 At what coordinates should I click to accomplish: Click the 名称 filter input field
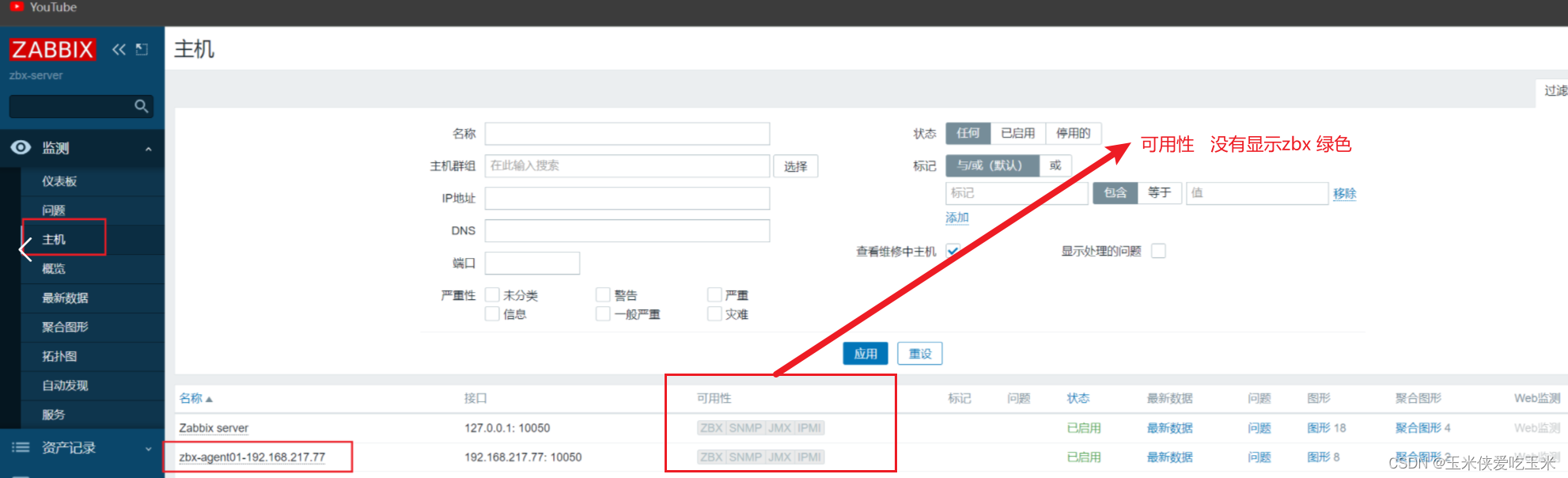[627, 134]
